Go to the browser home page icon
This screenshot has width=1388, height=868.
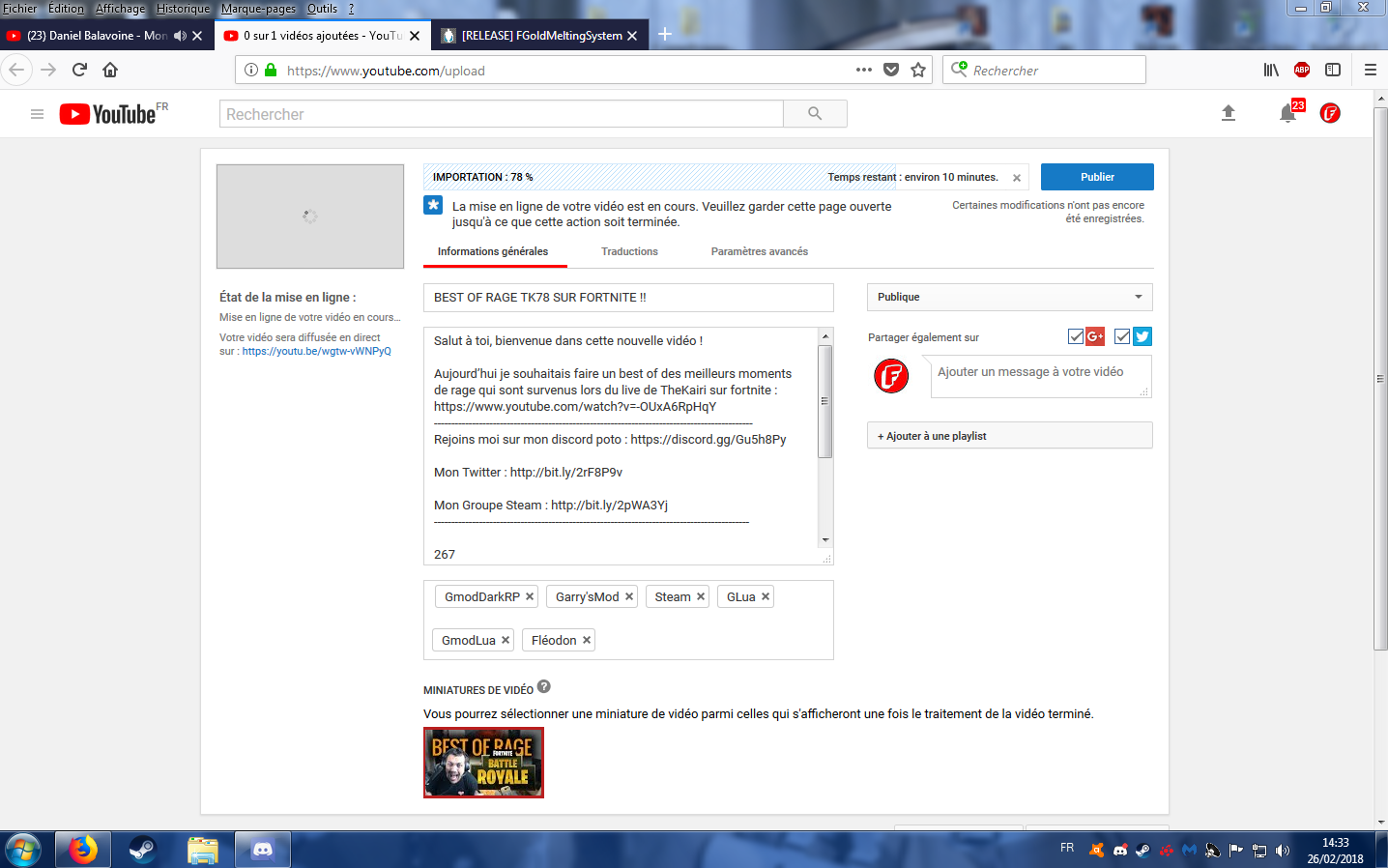[x=110, y=70]
